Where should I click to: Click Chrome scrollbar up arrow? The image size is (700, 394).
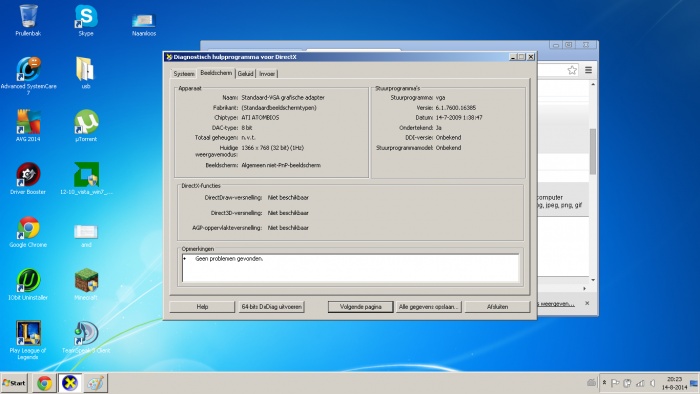[x=593, y=84]
